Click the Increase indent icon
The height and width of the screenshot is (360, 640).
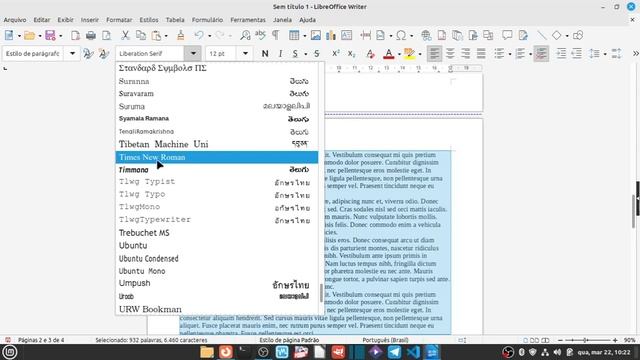coord(561,53)
